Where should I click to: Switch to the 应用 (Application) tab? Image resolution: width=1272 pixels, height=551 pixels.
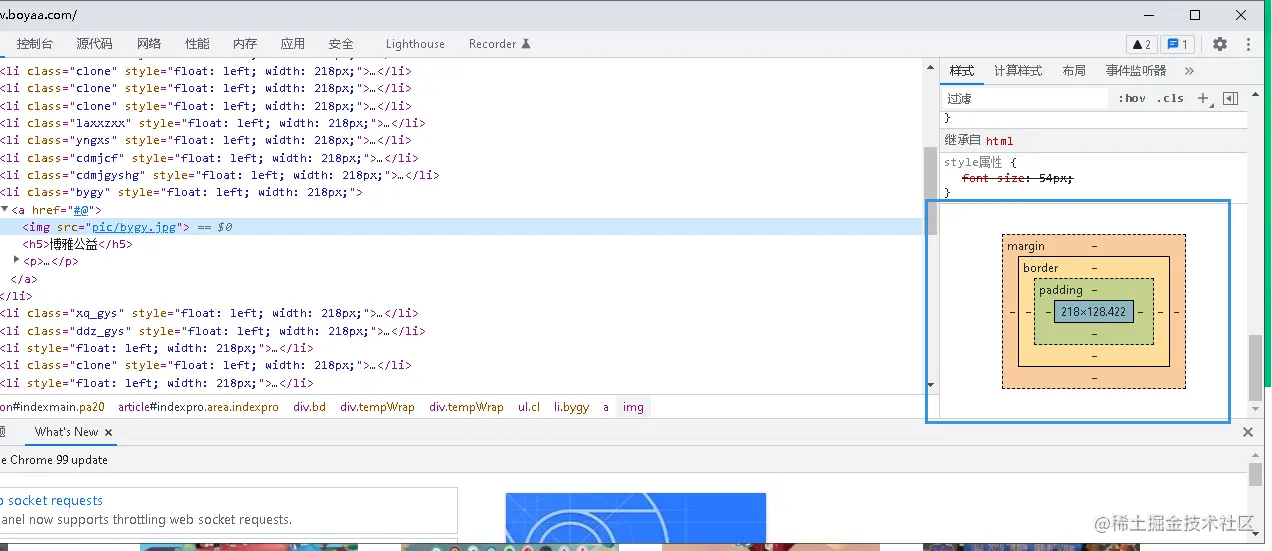[293, 44]
